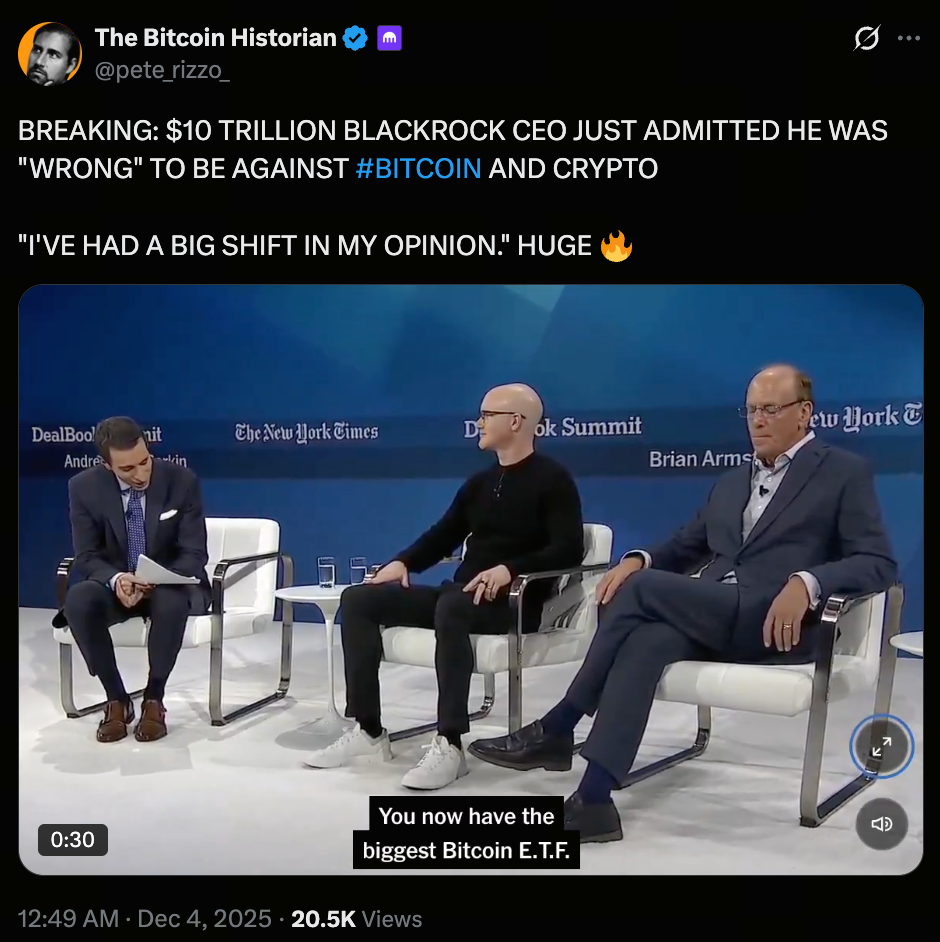The width and height of the screenshot is (940, 942).
Task: Click the blue verified checkmark badge
Action: click(x=355, y=38)
